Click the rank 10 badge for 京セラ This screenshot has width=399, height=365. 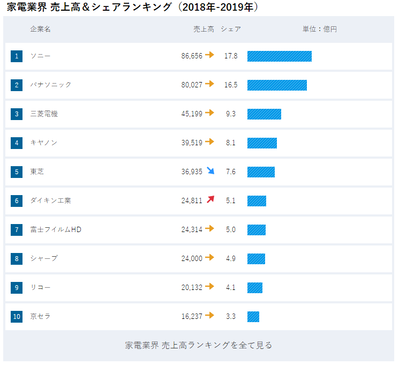17,316
